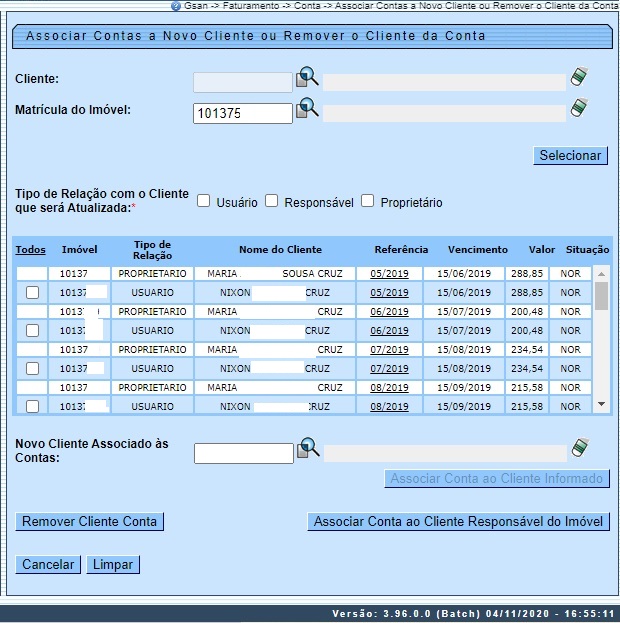This screenshot has height=623, width=620.
Task: Click the table scrollbar up arrow
Action: 601,273
